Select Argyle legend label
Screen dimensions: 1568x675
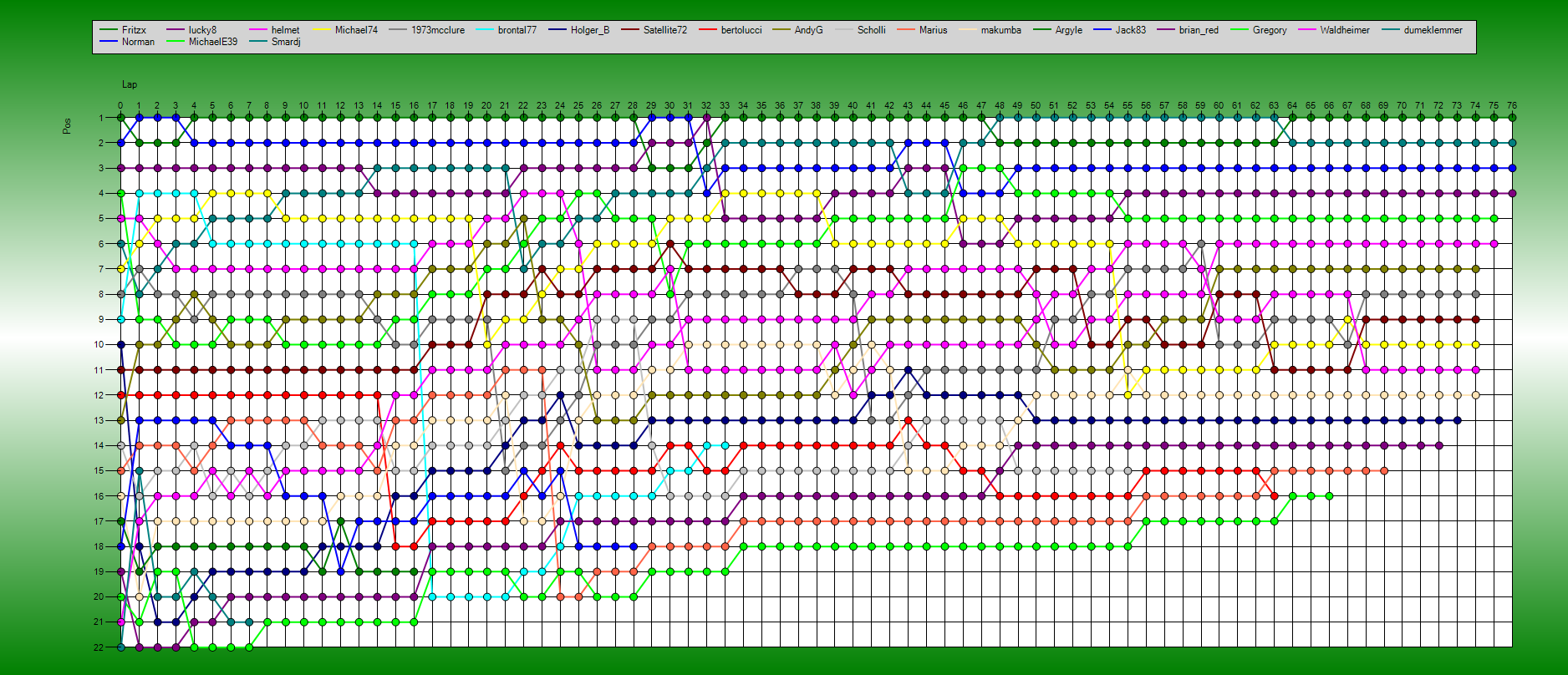(1068, 30)
